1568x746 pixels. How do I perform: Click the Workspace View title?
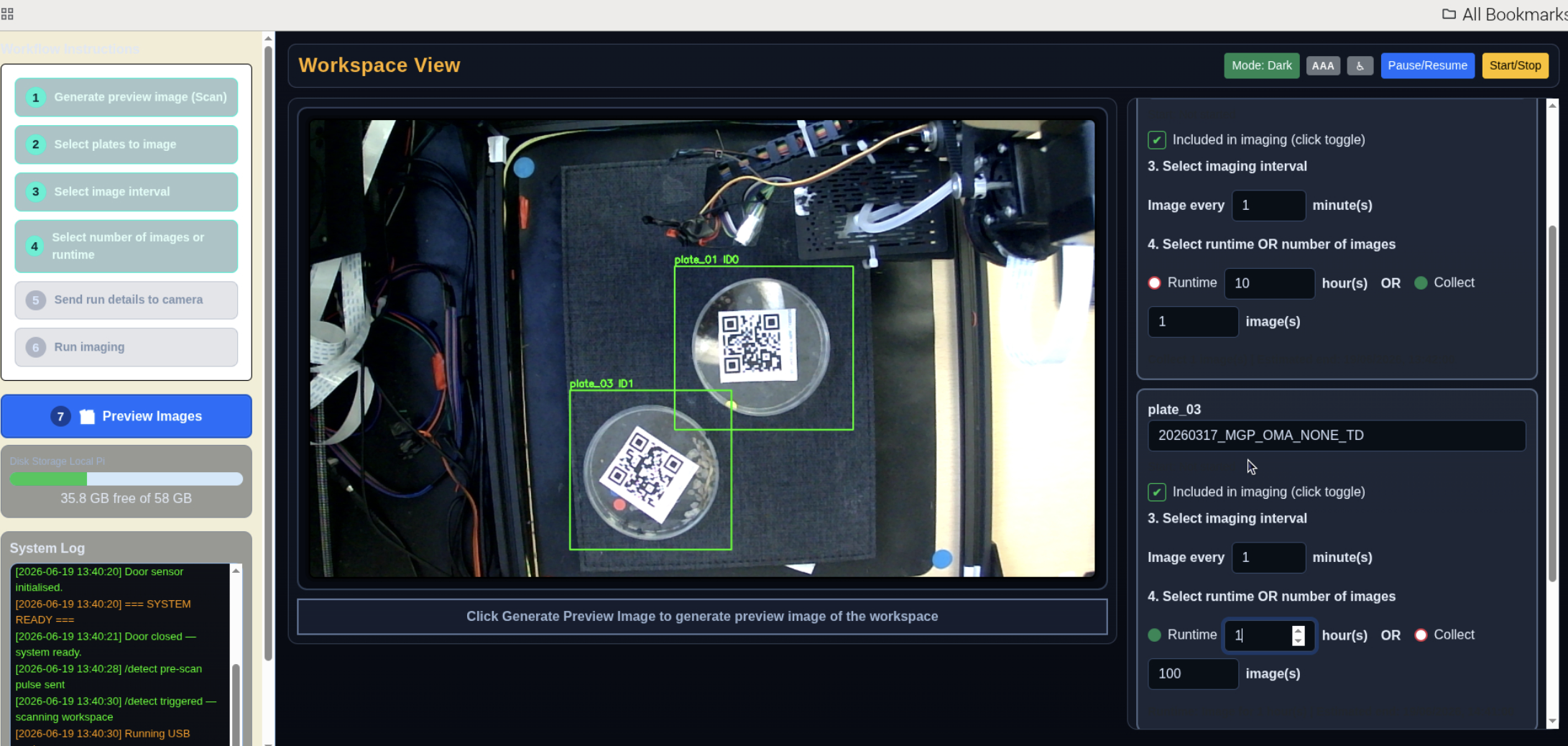click(x=379, y=65)
